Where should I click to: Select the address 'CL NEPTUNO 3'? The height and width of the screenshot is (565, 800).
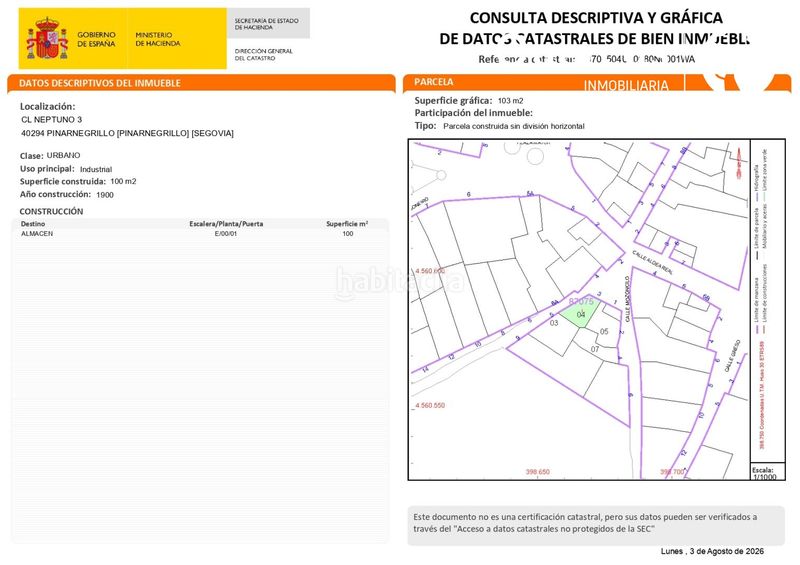click(52, 119)
